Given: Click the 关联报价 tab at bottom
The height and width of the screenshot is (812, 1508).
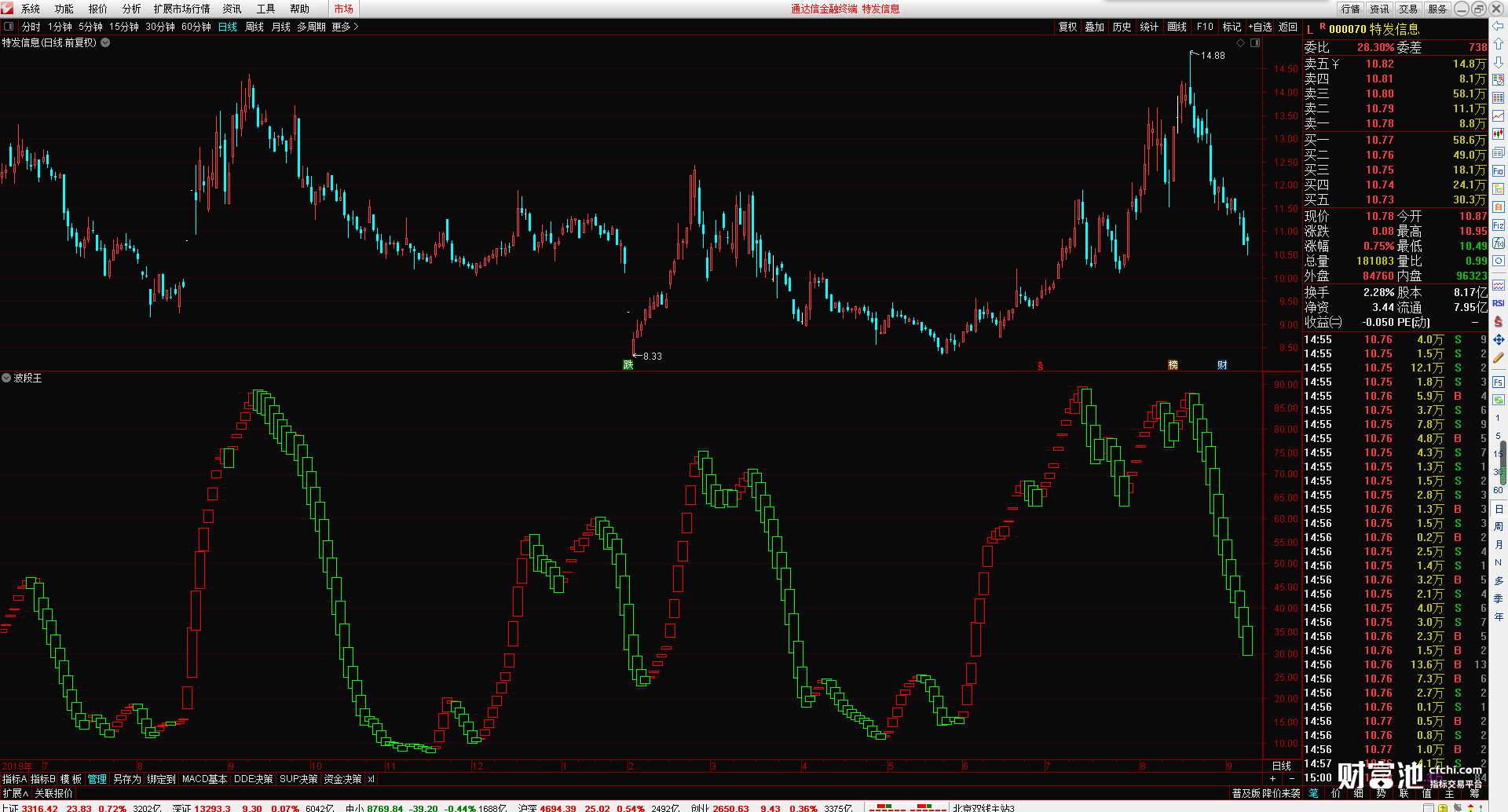Looking at the screenshot, I should pyautogui.click(x=53, y=793).
